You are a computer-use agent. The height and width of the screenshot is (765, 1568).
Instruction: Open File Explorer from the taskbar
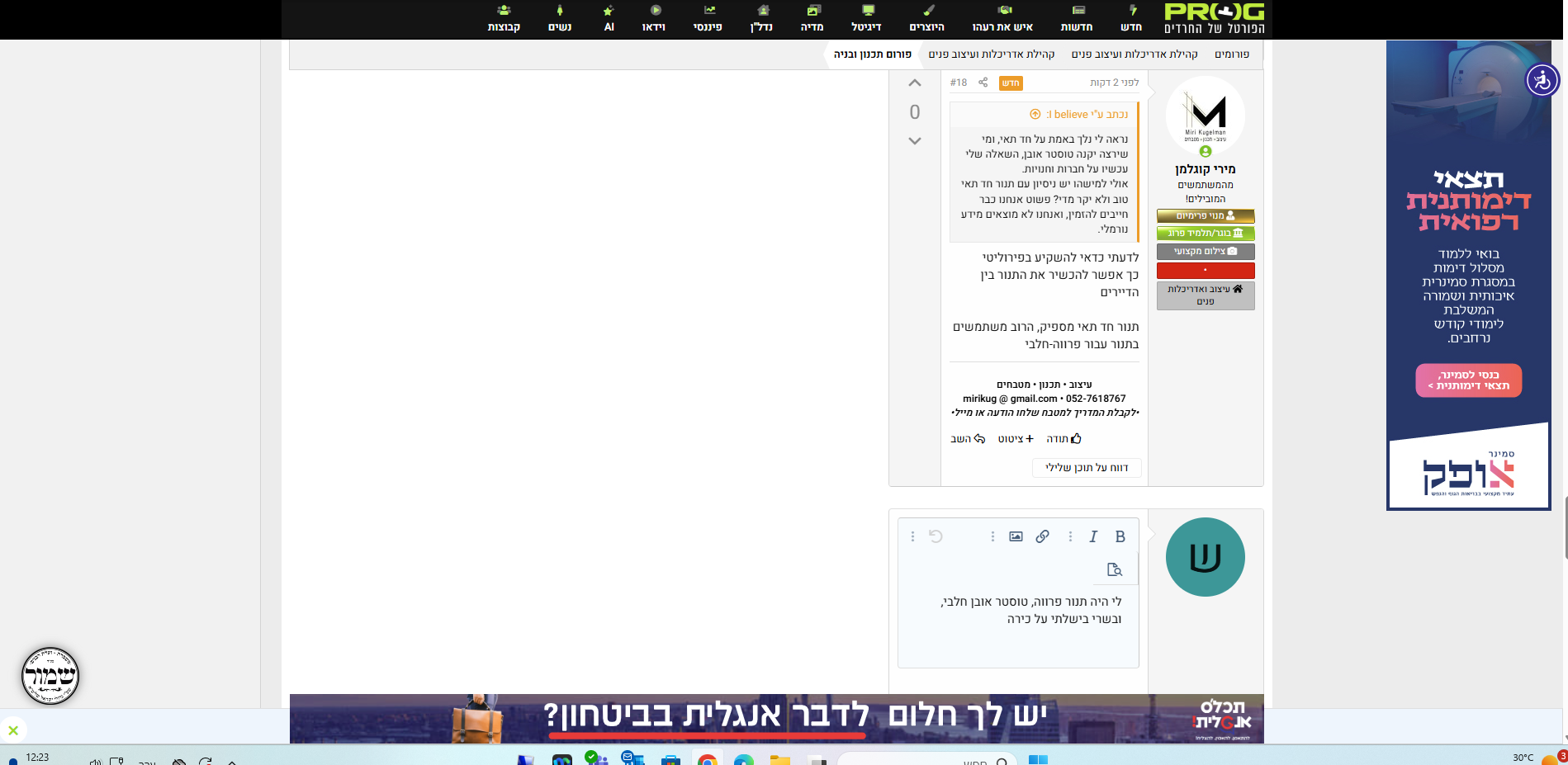coord(780,759)
